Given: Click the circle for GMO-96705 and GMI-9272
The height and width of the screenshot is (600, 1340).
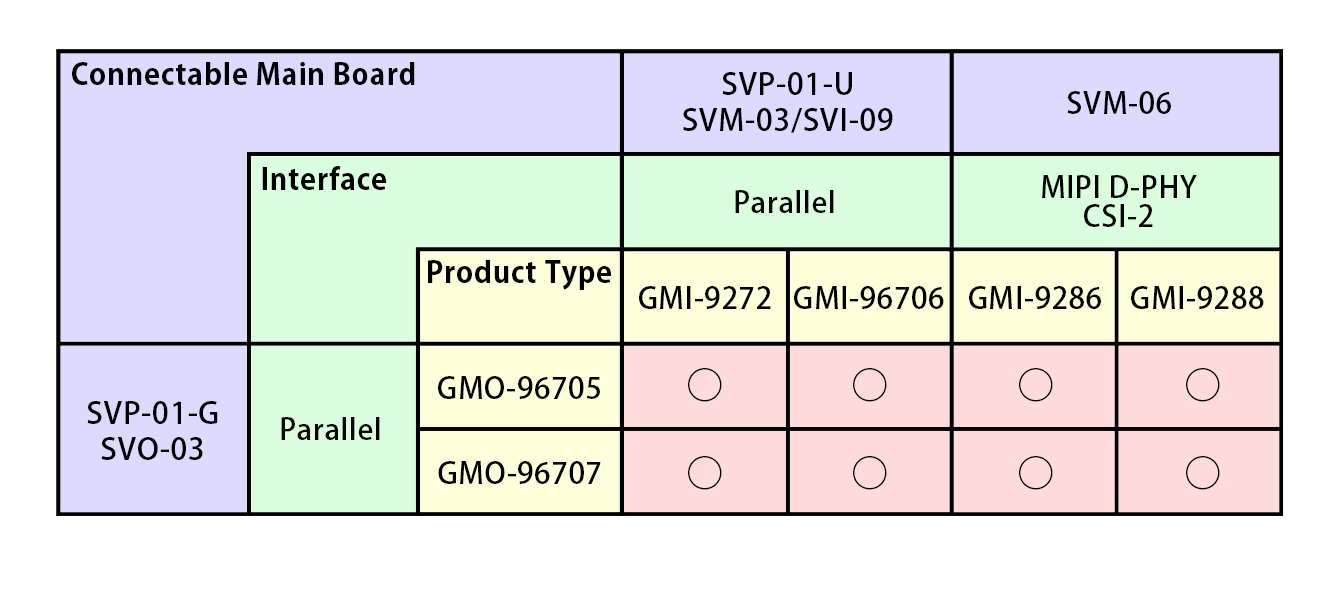Looking at the screenshot, I should 705,385.
